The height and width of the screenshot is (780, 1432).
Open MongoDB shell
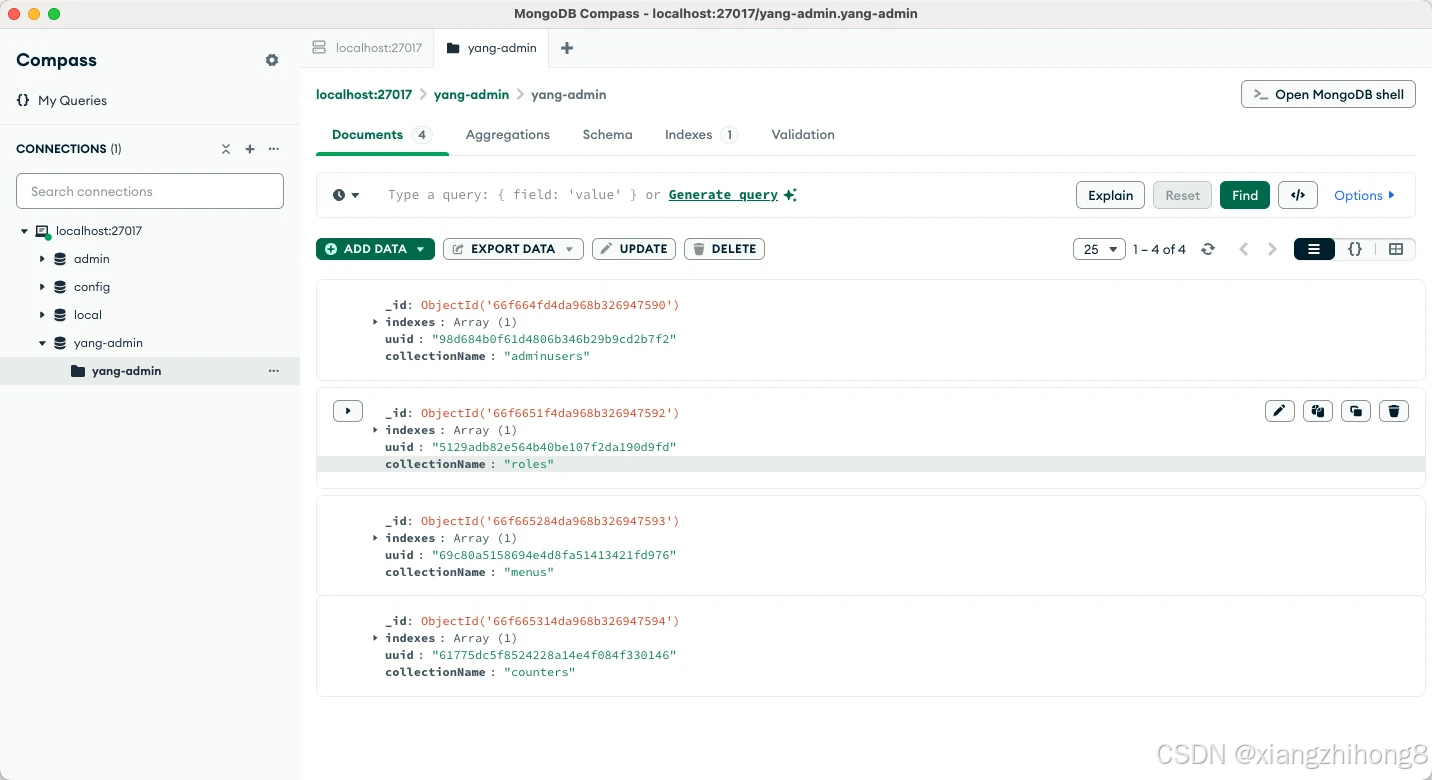coord(1328,94)
